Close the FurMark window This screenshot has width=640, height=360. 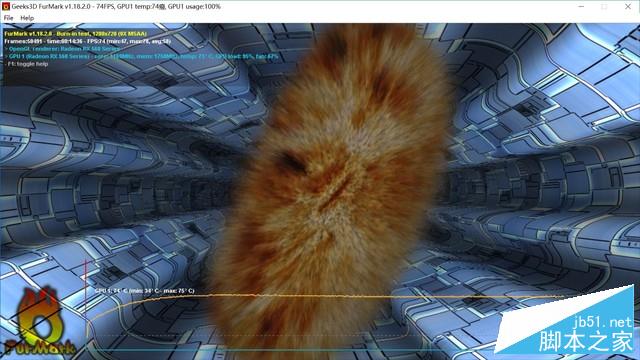pyautogui.click(x=628, y=7)
